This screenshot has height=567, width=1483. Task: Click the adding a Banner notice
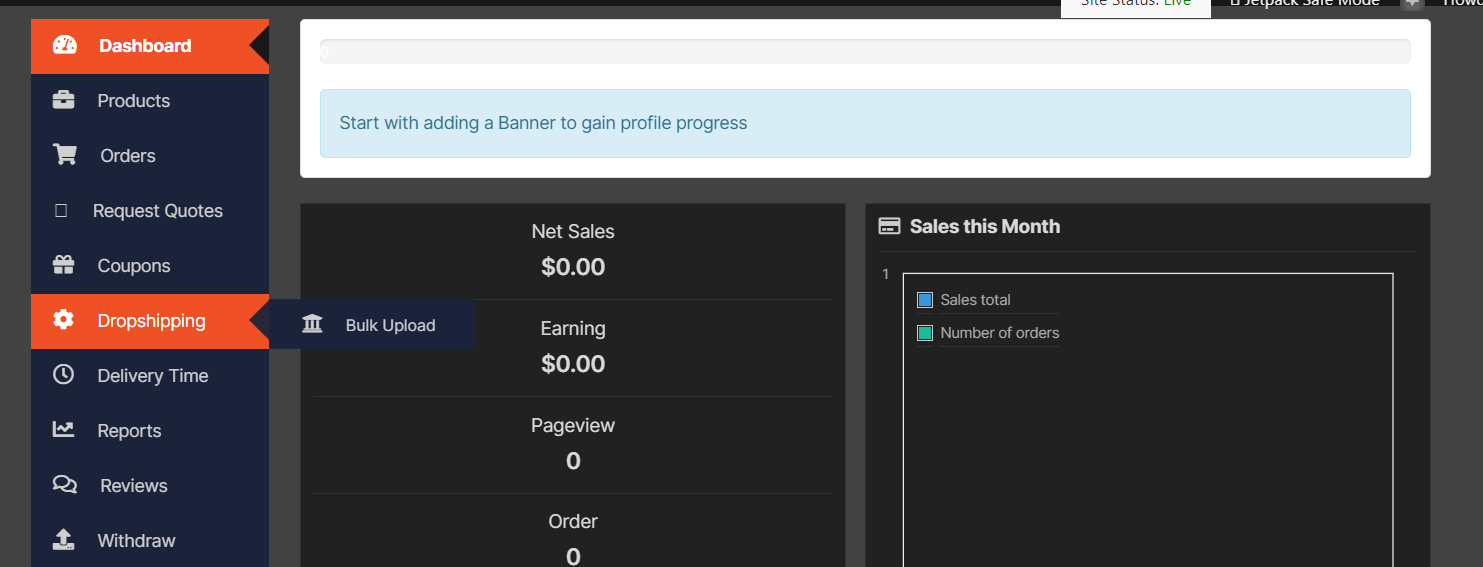tap(543, 123)
